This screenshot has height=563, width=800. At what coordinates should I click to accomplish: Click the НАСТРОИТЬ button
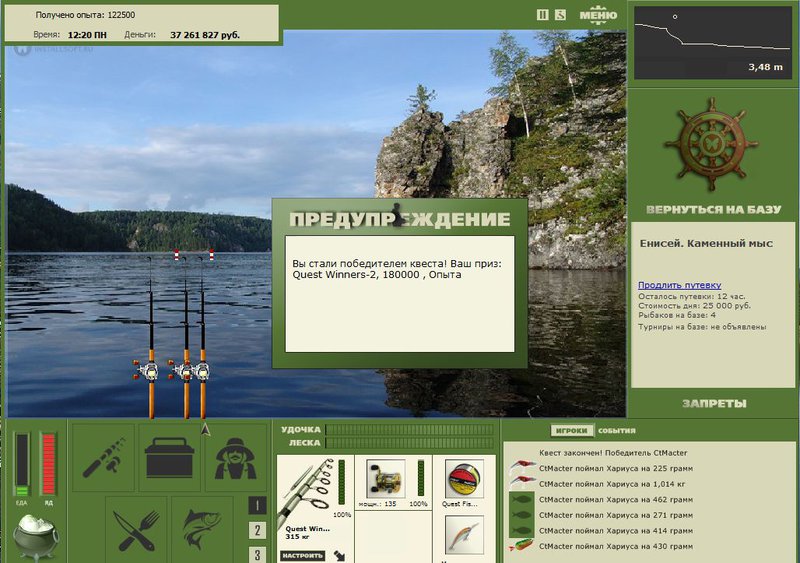tap(302, 555)
